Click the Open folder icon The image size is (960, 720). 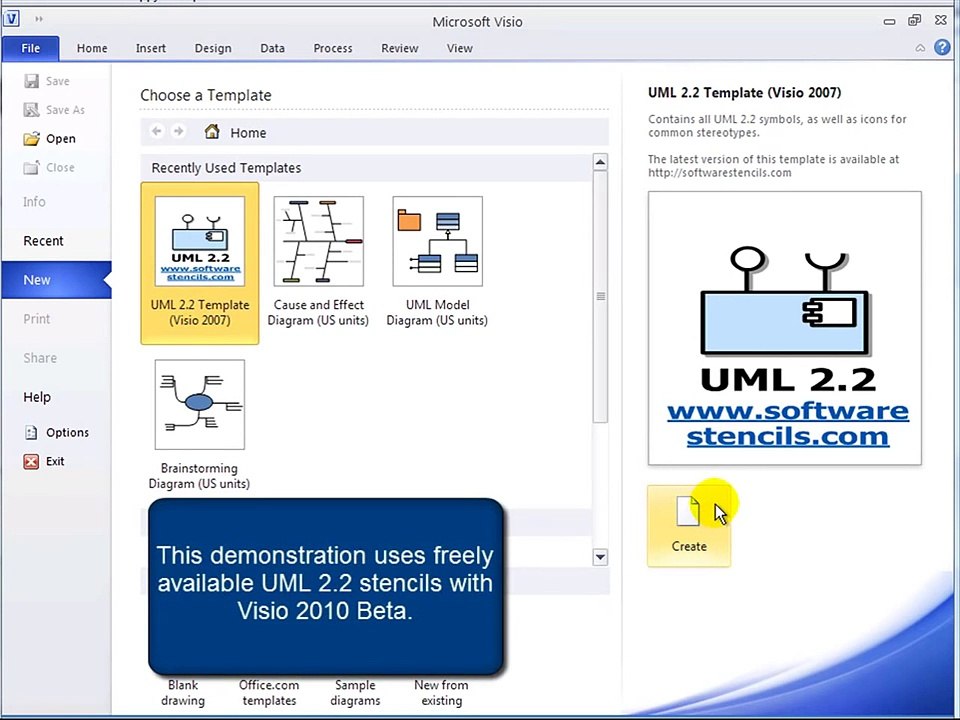point(31,138)
